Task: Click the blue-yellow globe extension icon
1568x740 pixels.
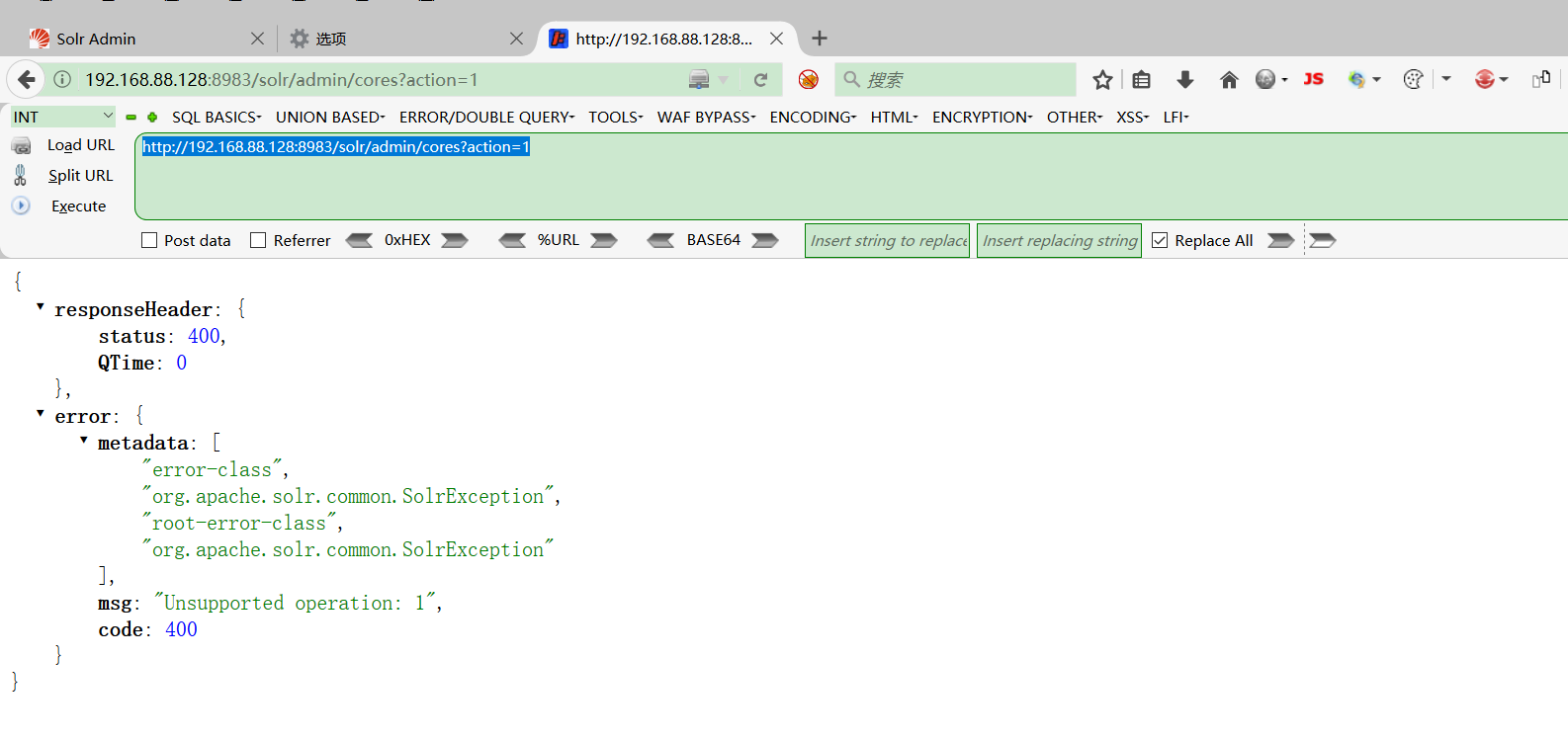Action: pyautogui.click(x=1356, y=79)
